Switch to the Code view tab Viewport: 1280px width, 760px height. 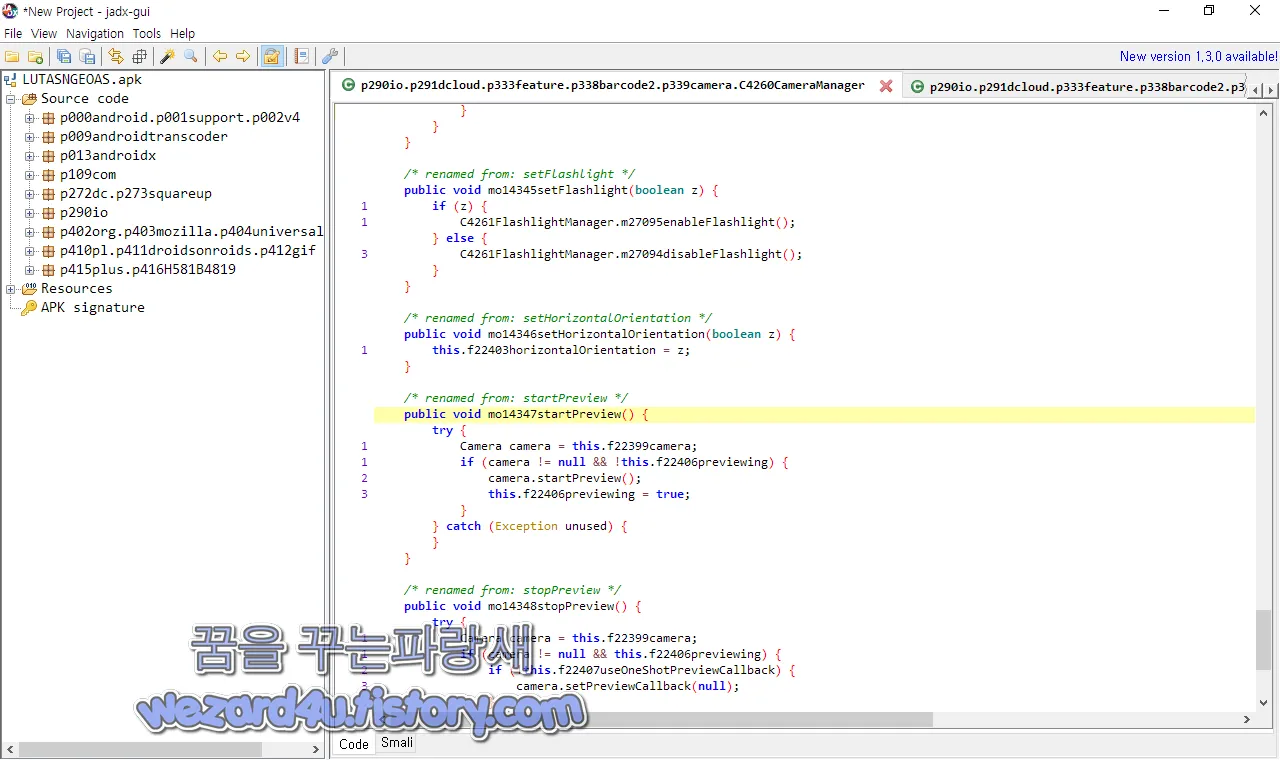coord(354,744)
